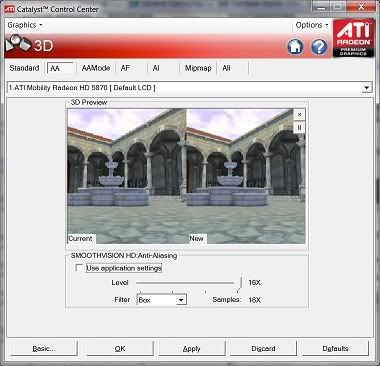Pause the 3D preview animation
Viewport: 380px width, 366px height.
[299, 128]
